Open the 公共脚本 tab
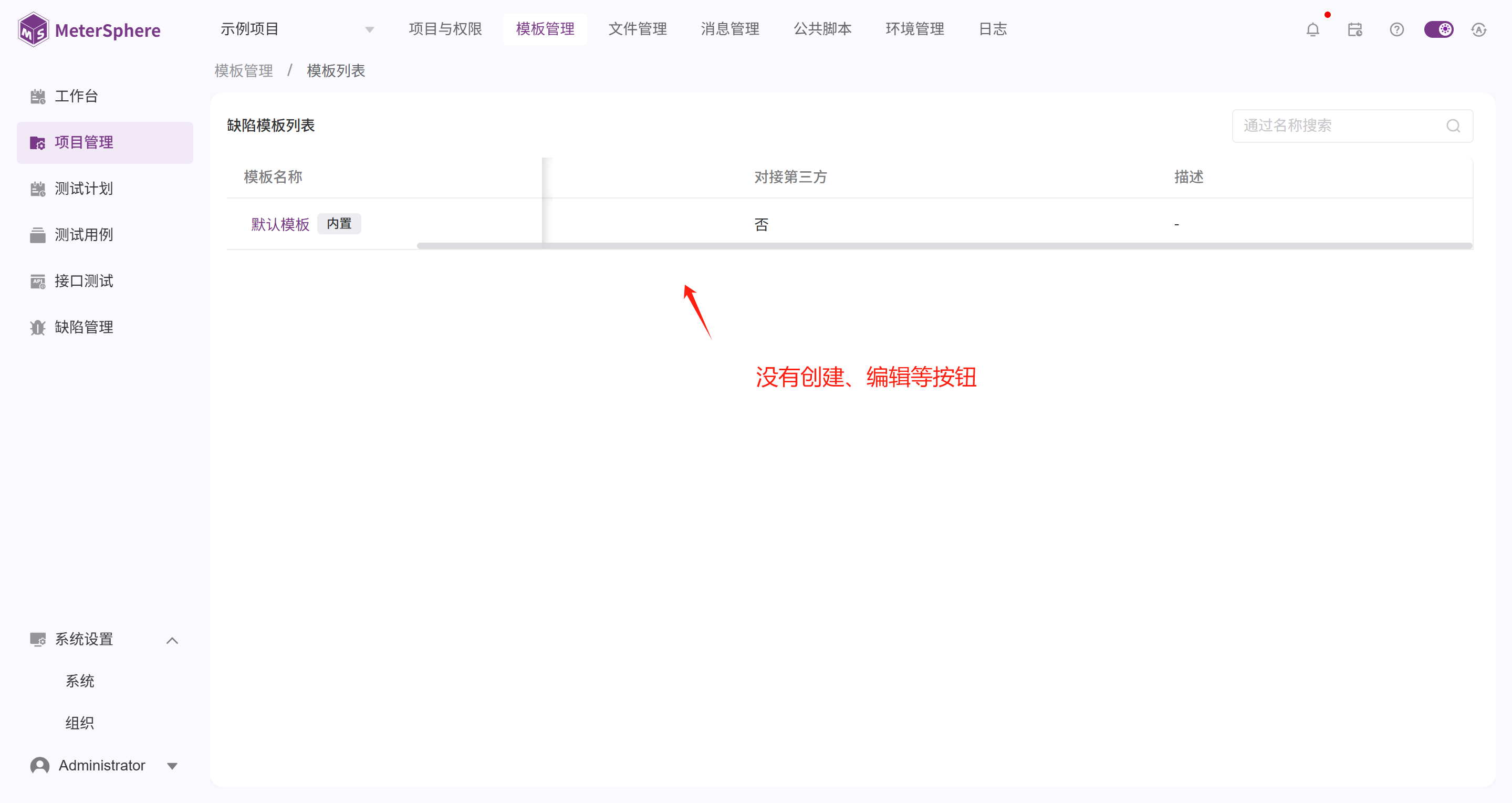 point(823,29)
